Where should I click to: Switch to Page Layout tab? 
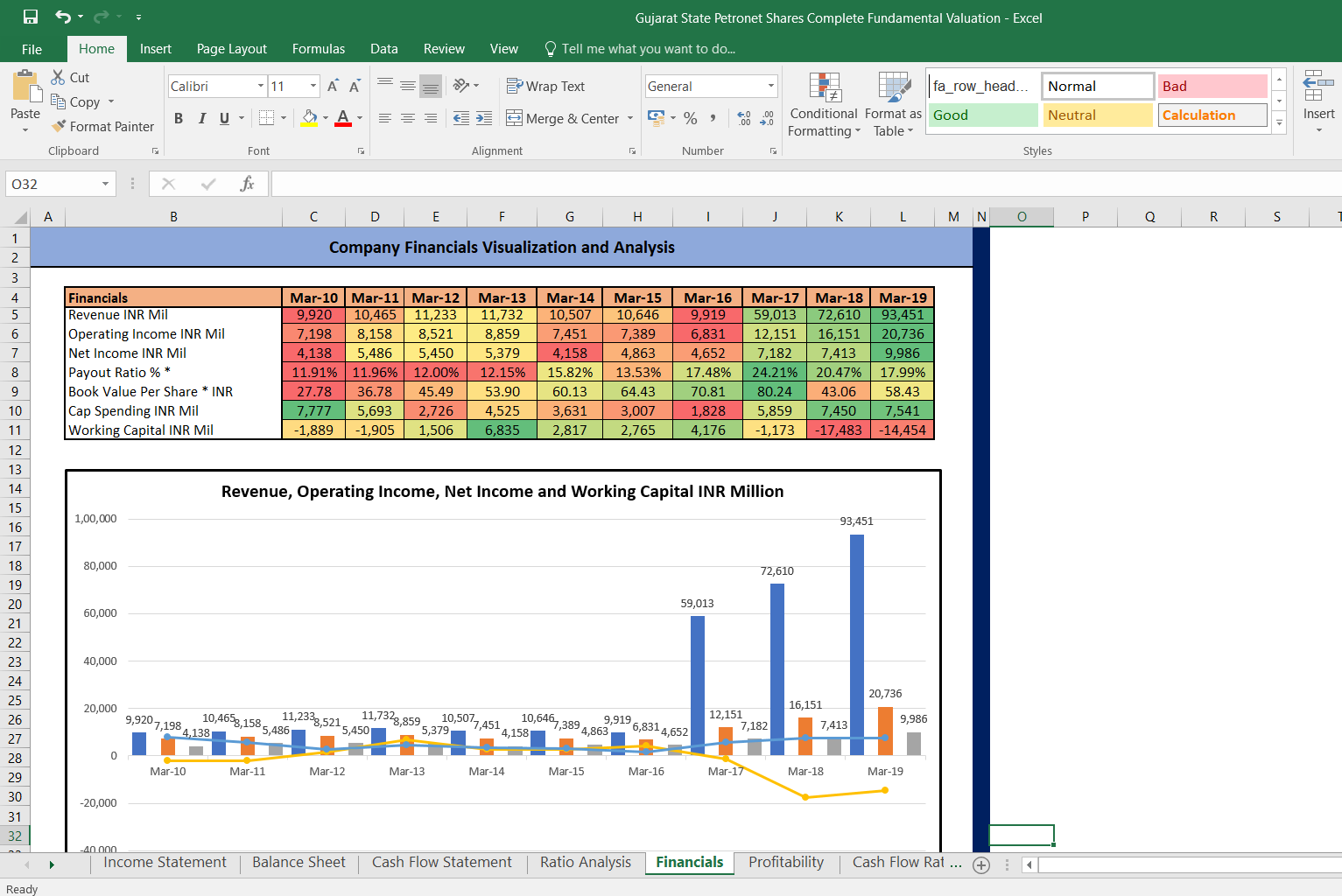[232, 49]
